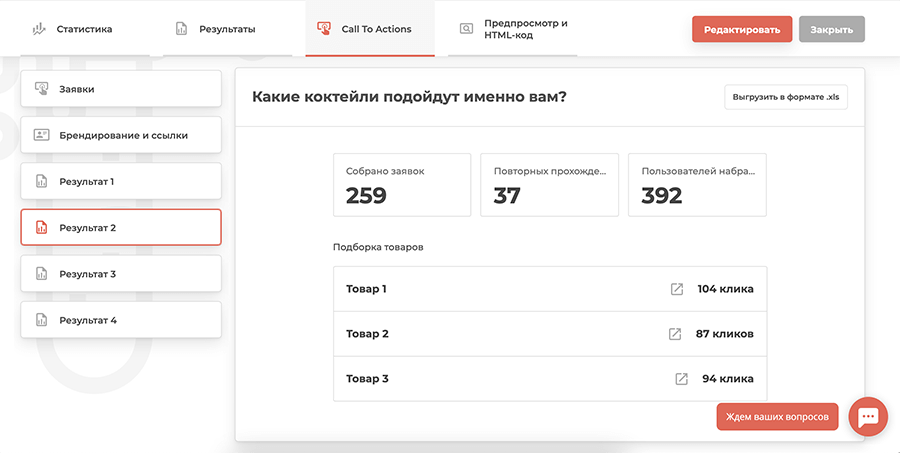This screenshot has width=900, height=453.
Task: Click the Товар 2 row label
Action: click(x=367, y=334)
